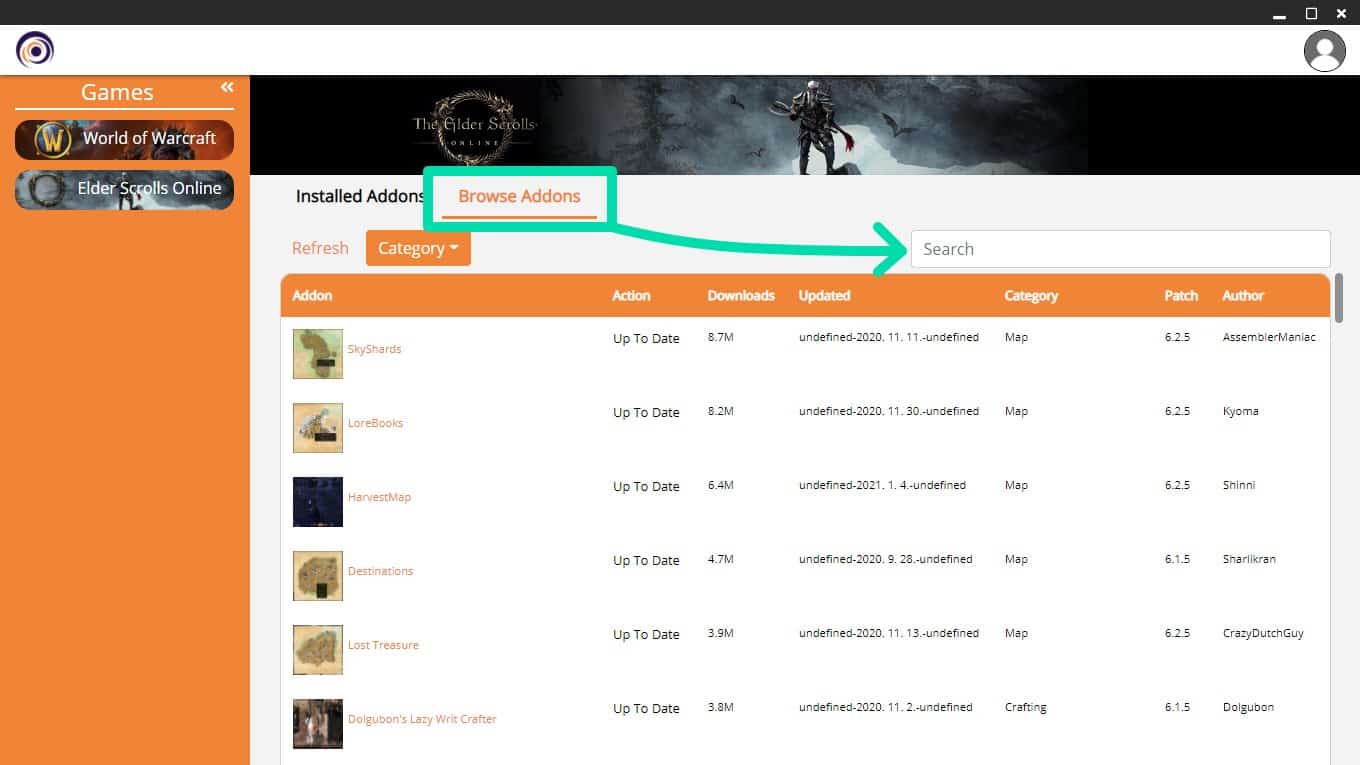Click Up To Date status for SkyShards

point(646,339)
